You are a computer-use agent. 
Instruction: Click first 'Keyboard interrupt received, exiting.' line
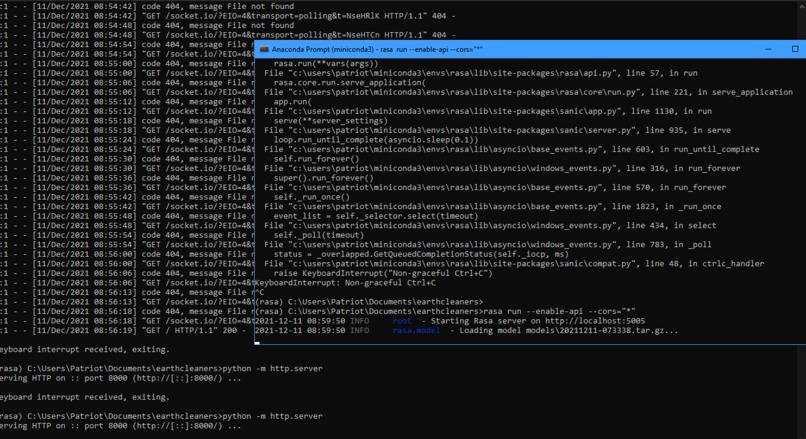pyautogui.click(x=85, y=349)
